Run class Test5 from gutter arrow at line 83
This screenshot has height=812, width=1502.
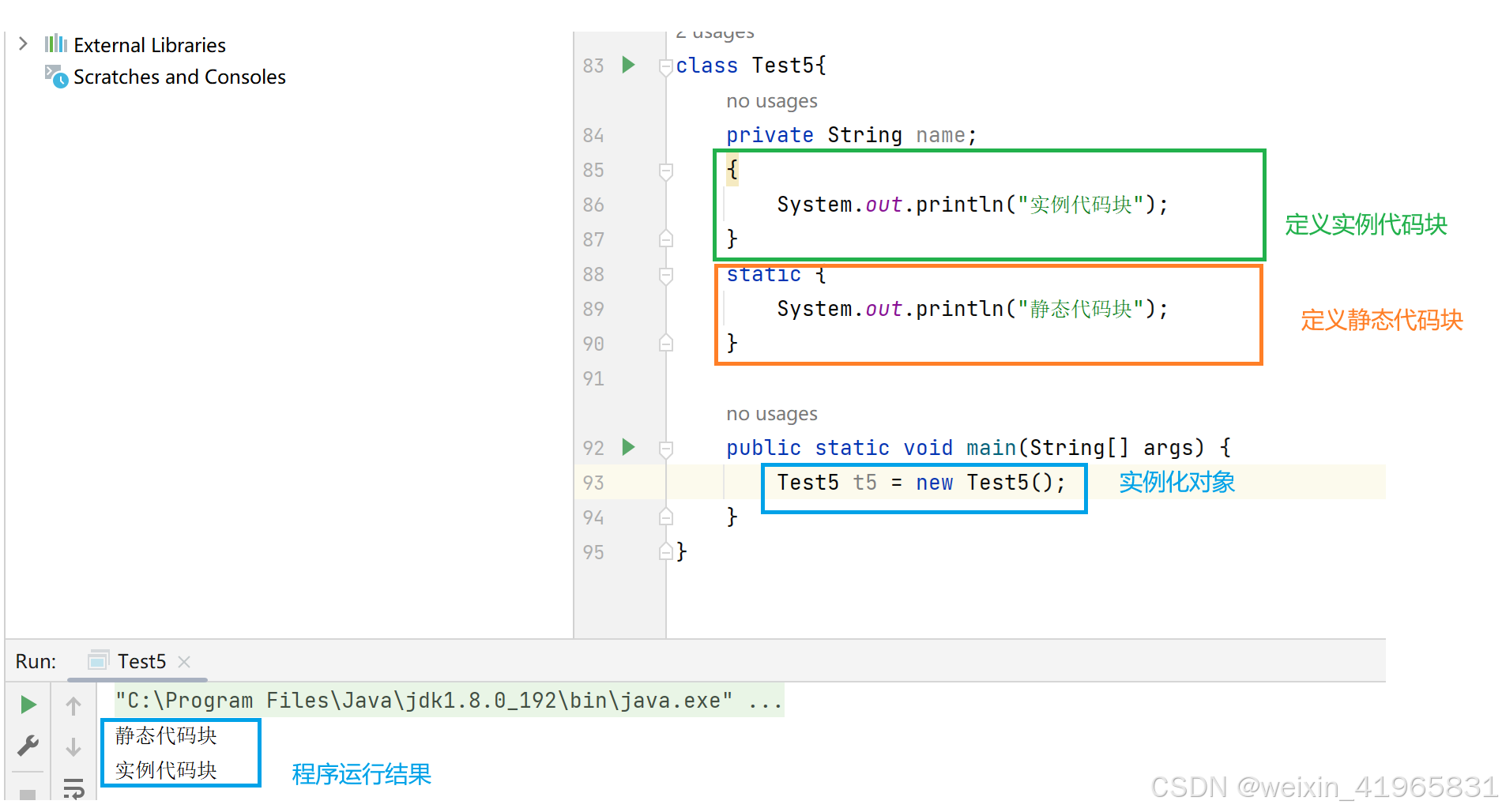(628, 65)
